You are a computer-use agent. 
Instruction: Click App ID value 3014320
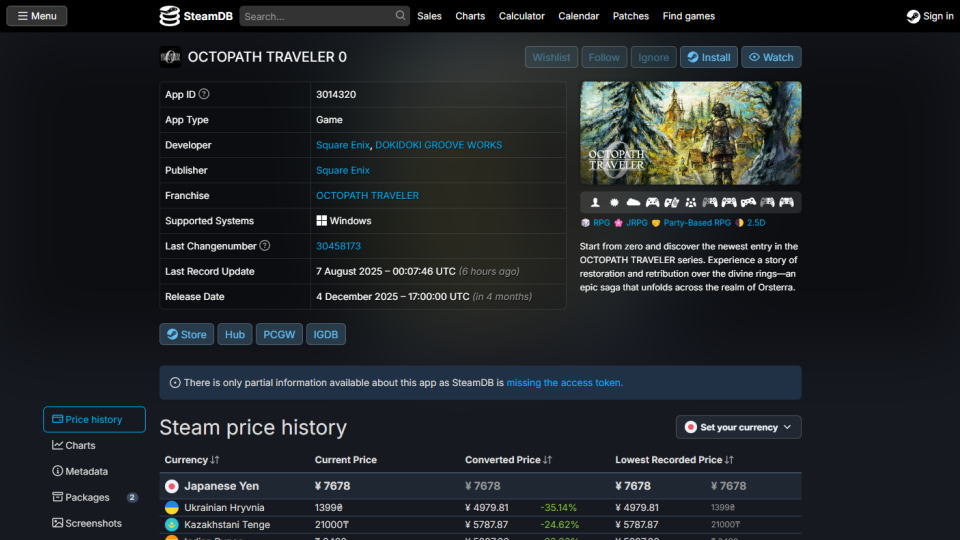[x=336, y=94]
